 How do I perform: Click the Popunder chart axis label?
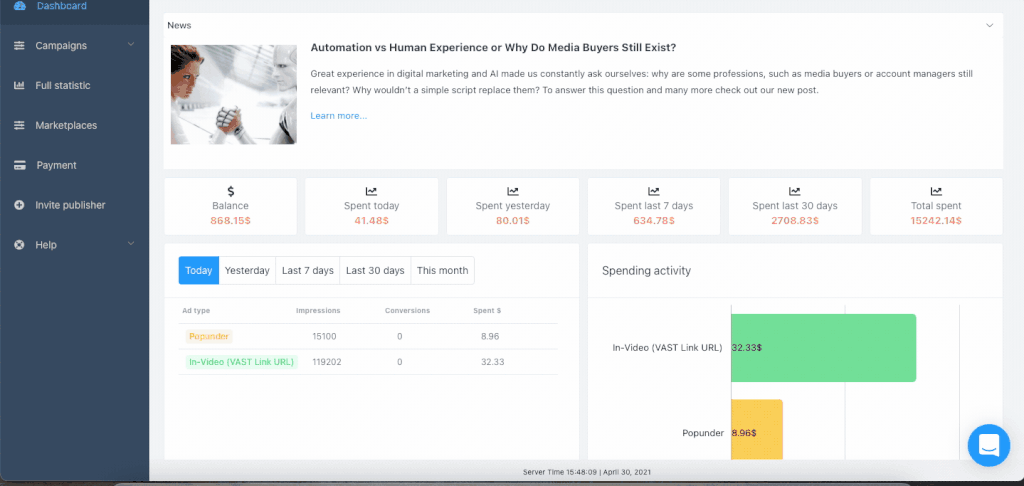click(x=703, y=432)
